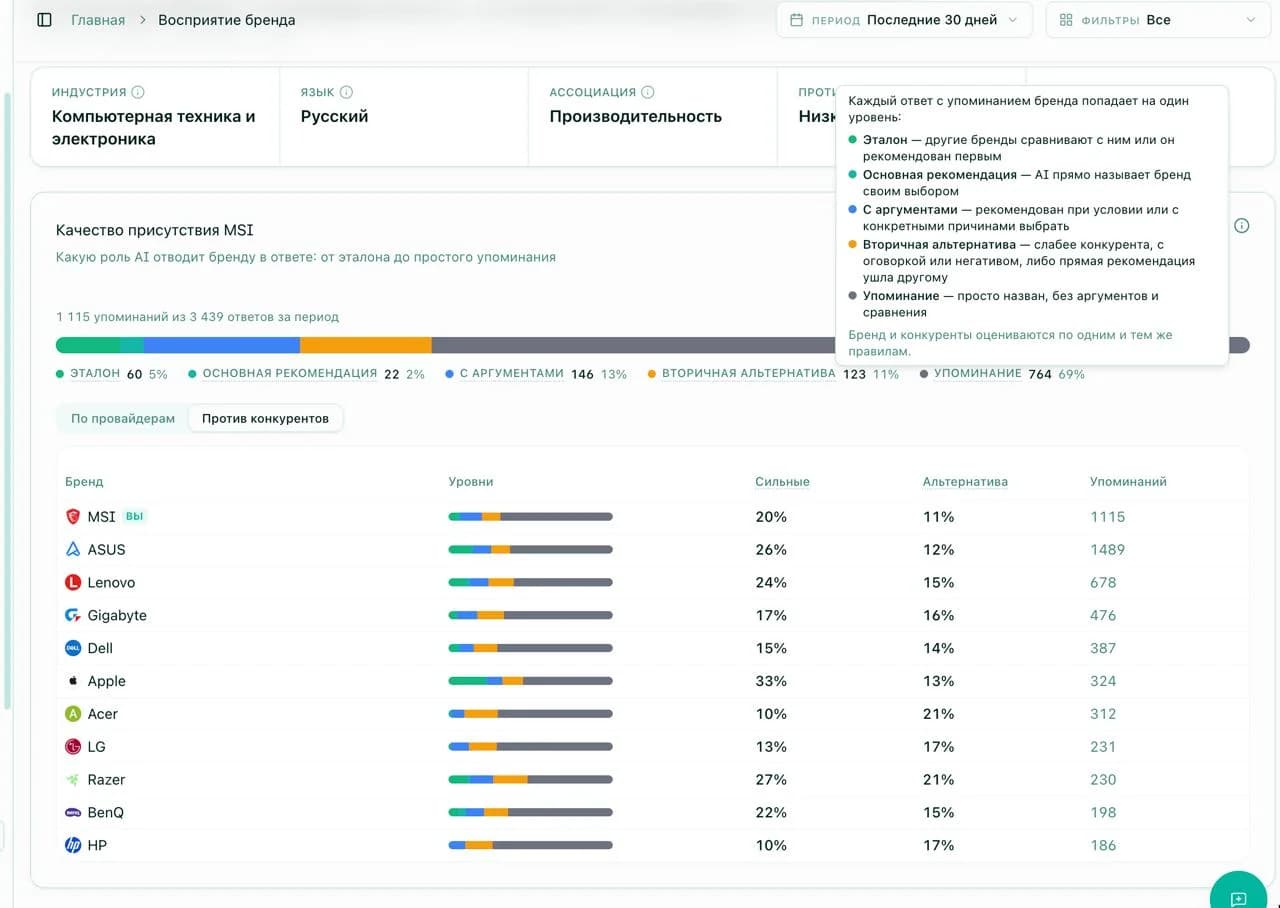
Task: Open Apple mentions count 324
Action: [1103, 681]
